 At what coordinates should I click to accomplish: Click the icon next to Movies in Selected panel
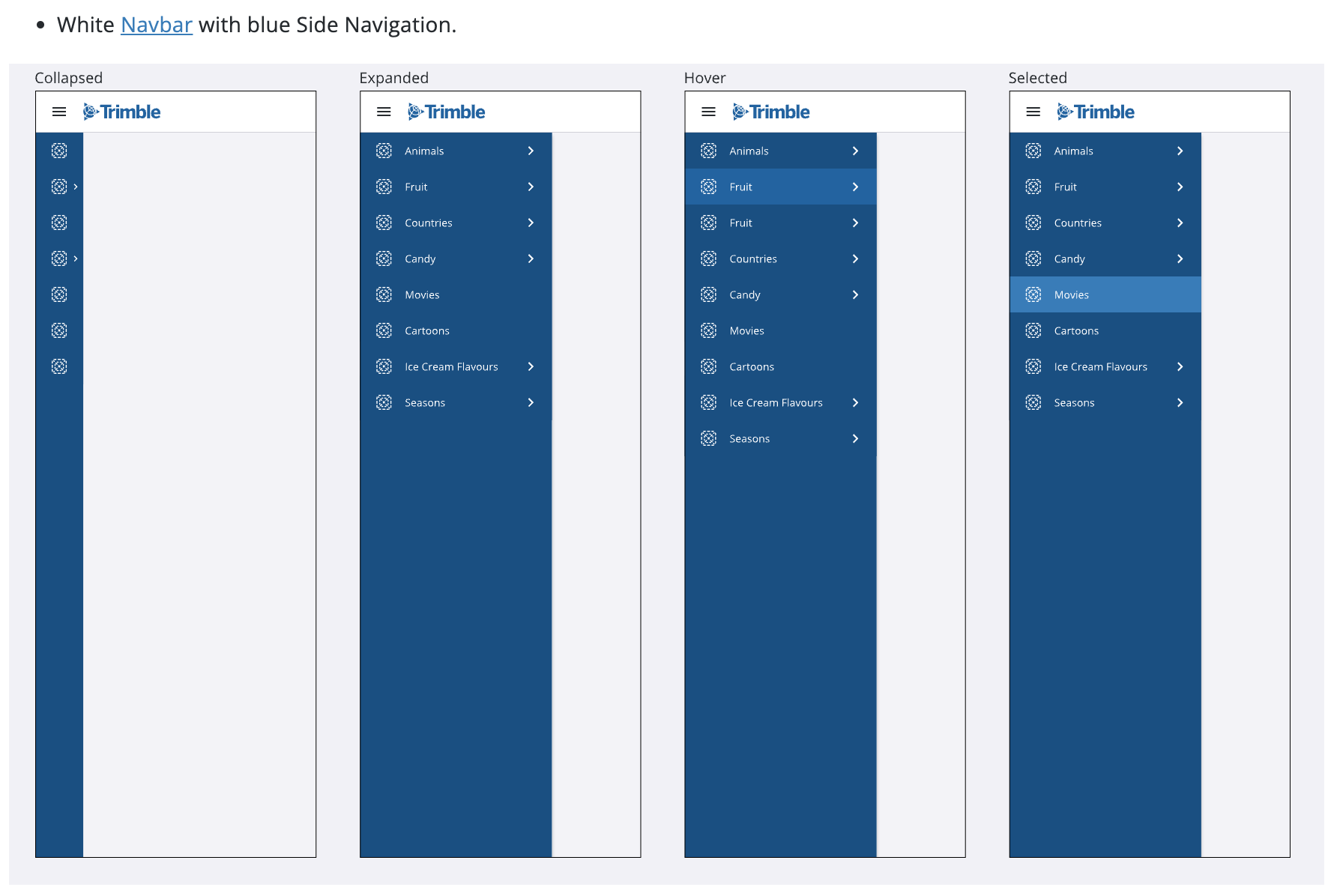pyautogui.click(x=1033, y=295)
